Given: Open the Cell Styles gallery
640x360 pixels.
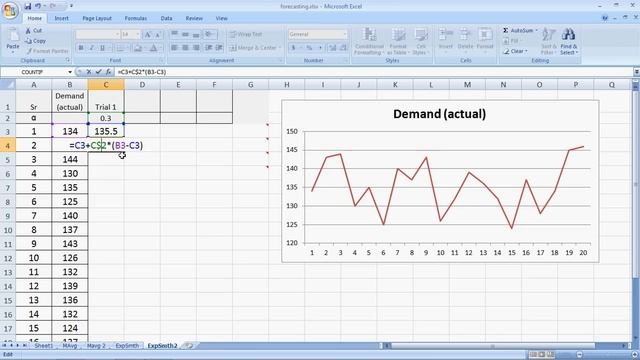Looking at the screenshot, I should pyautogui.click(x=420, y=41).
